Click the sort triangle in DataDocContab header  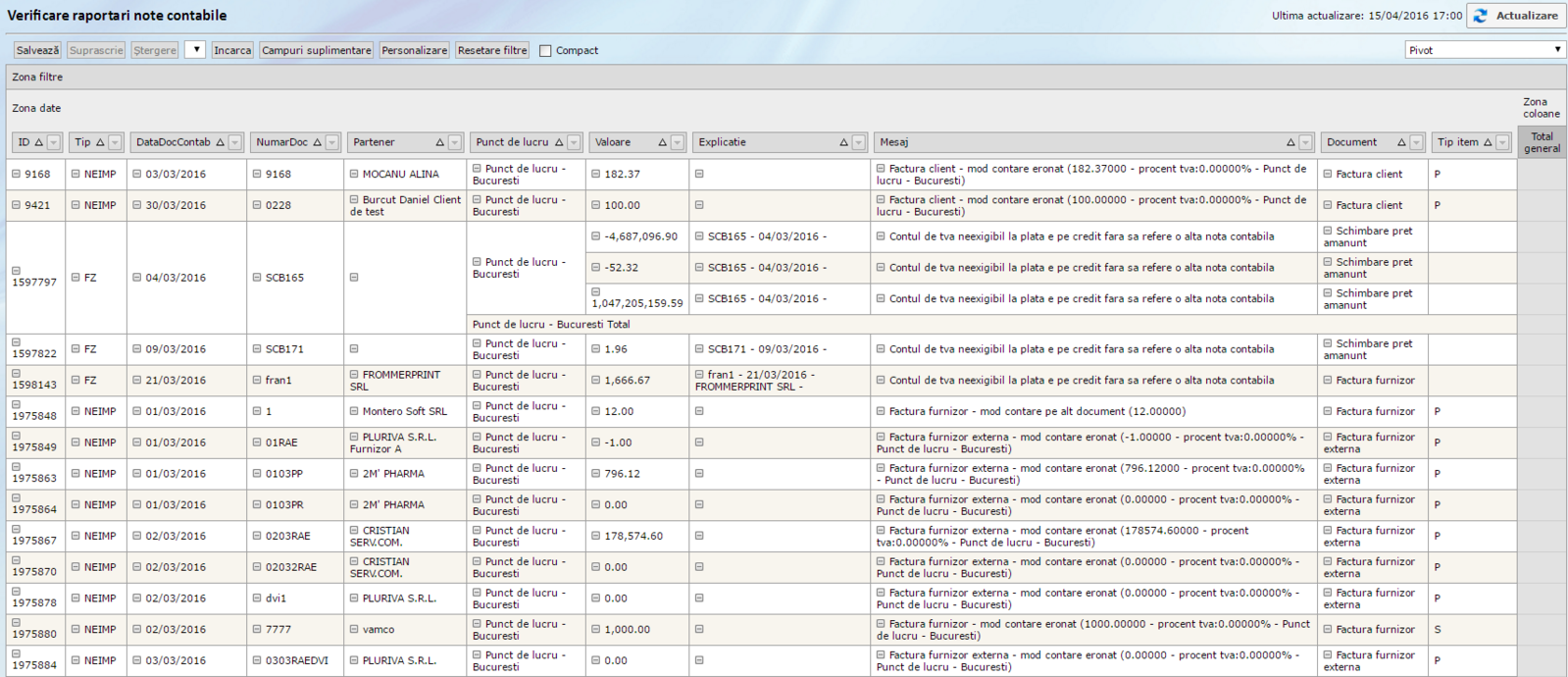pyautogui.click(x=221, y=142)
